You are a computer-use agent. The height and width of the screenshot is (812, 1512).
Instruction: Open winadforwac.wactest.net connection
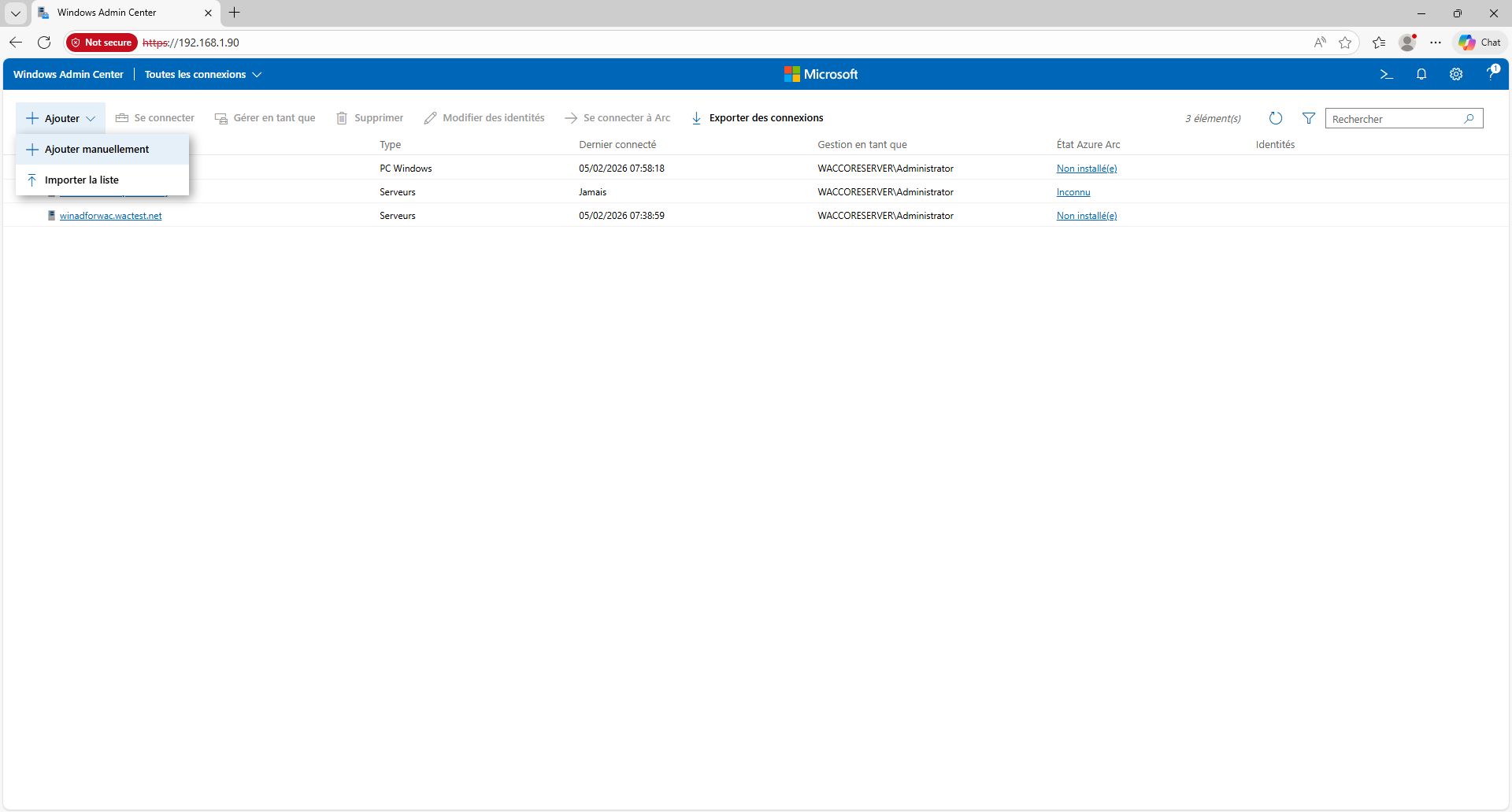pyautogui.click(x=111, y=216)
